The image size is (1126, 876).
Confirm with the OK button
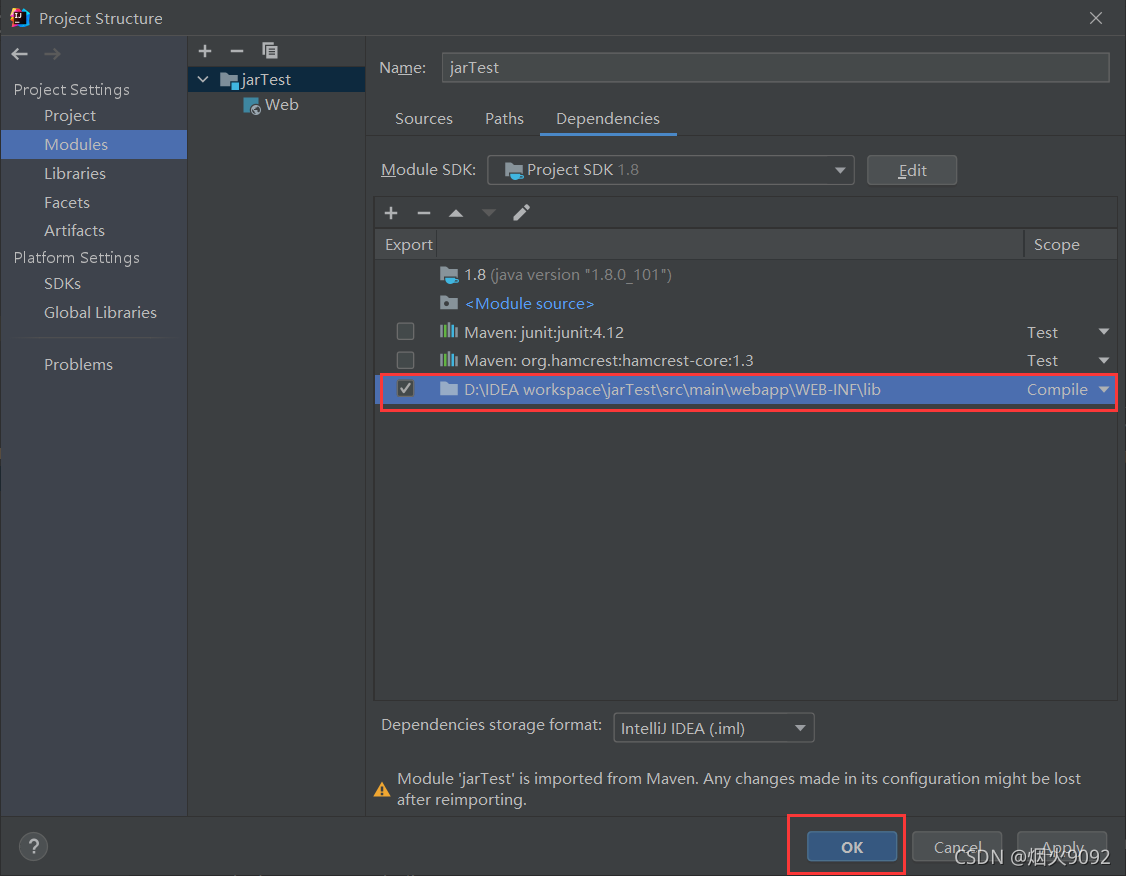pyautogui.click(x=852, y=847)
